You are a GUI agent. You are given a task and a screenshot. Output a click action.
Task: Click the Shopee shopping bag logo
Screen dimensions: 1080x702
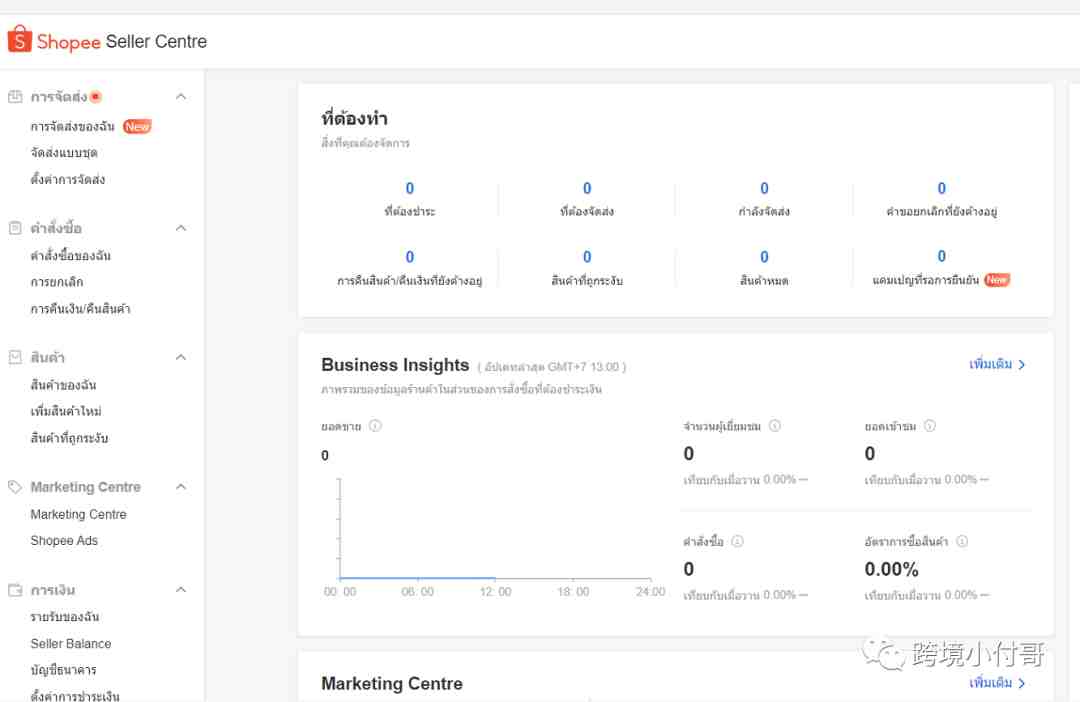(x=20, y=39)
